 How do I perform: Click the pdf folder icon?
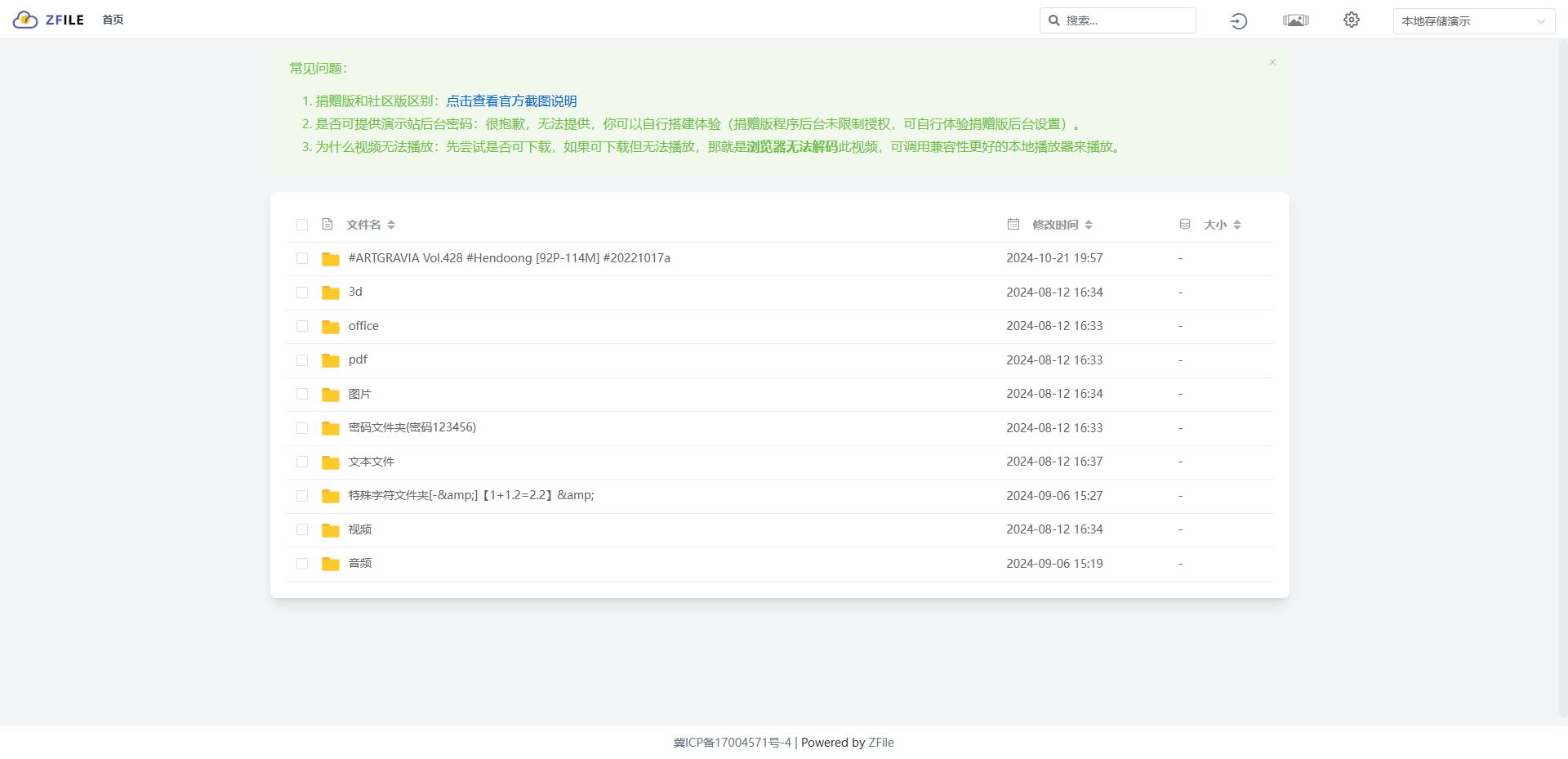331,360
